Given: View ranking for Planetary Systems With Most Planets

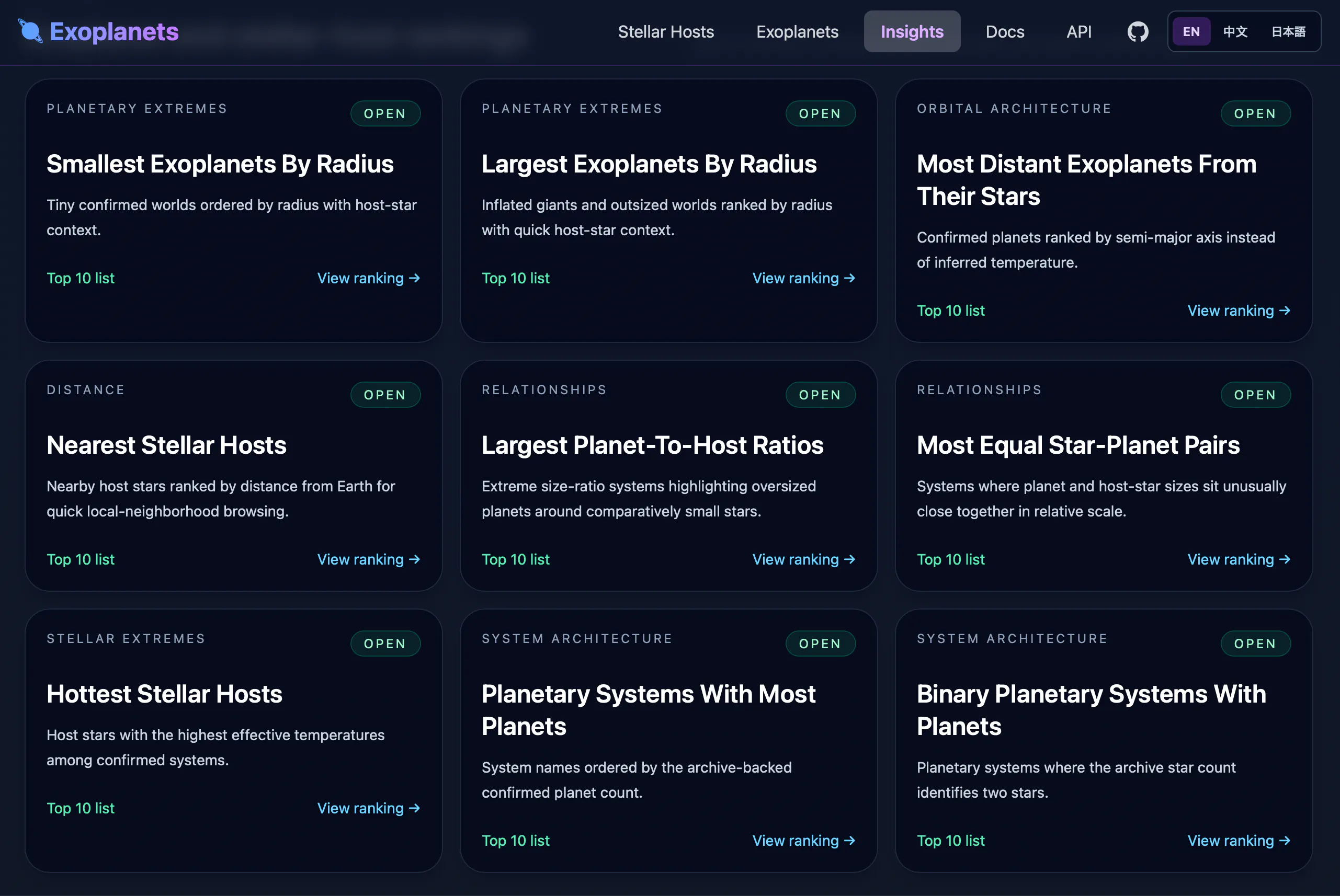Looking at the screenshot, I should tap(804, 841).
